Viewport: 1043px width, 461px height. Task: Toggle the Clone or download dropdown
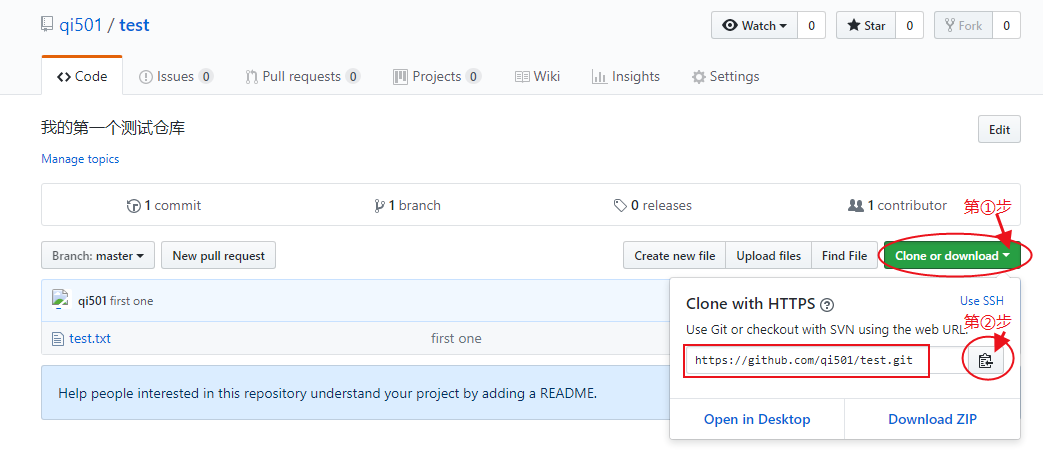pos(952,255)
